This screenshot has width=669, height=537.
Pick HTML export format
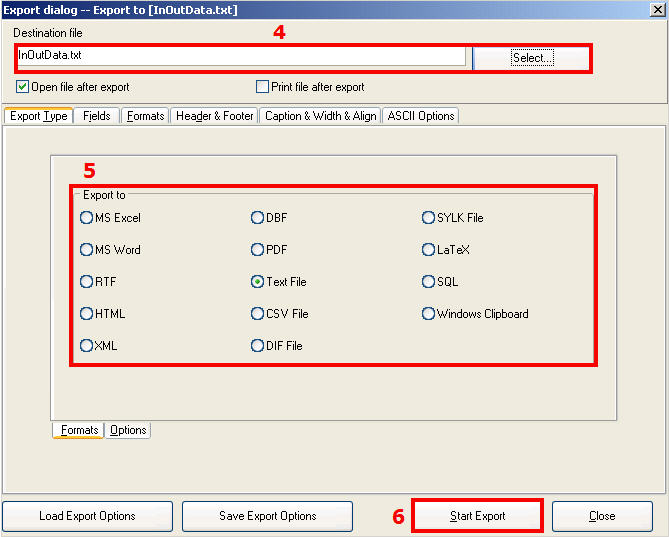[x=87, y=314]
